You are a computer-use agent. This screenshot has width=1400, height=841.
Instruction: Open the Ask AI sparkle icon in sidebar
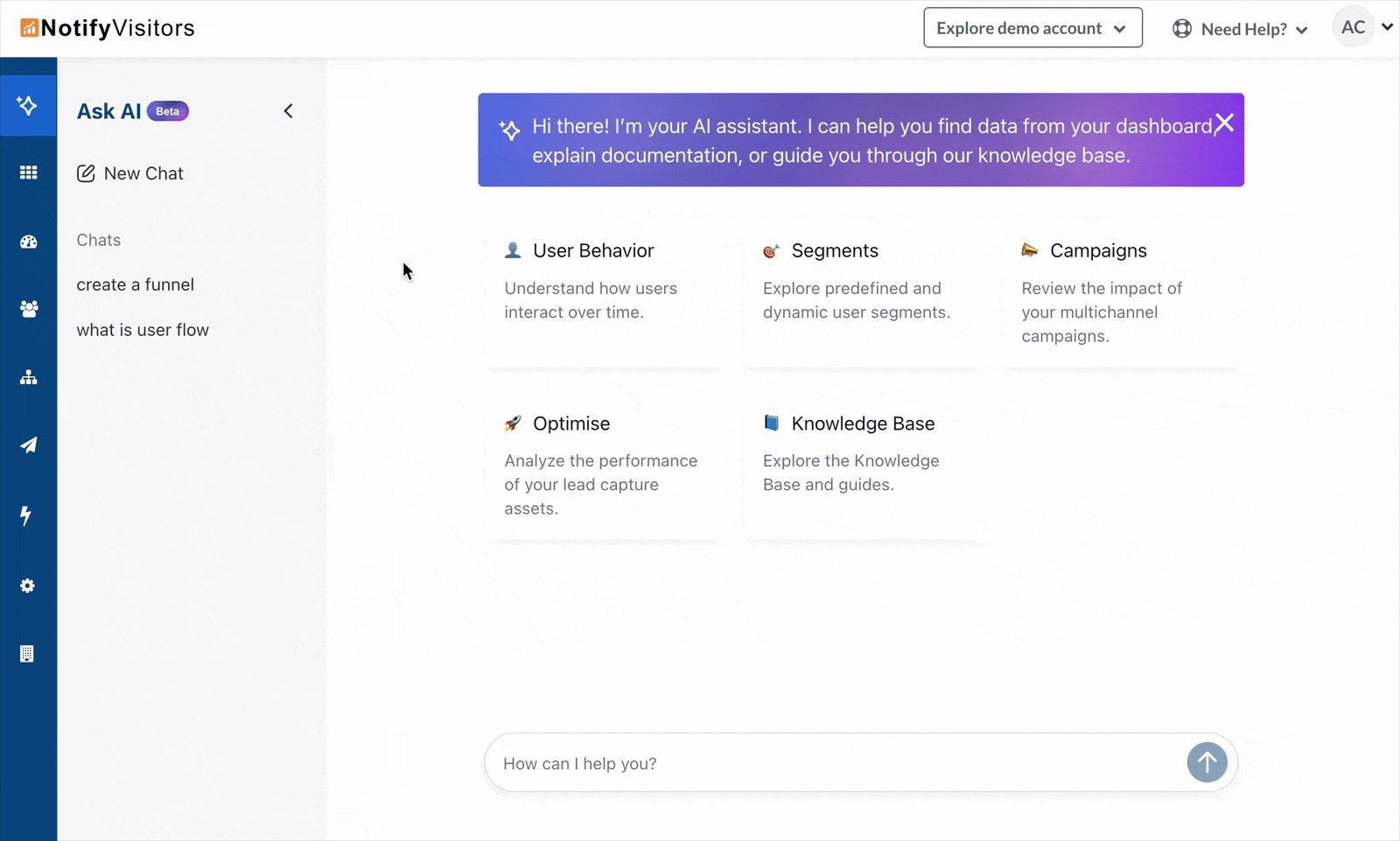(28, 106)
